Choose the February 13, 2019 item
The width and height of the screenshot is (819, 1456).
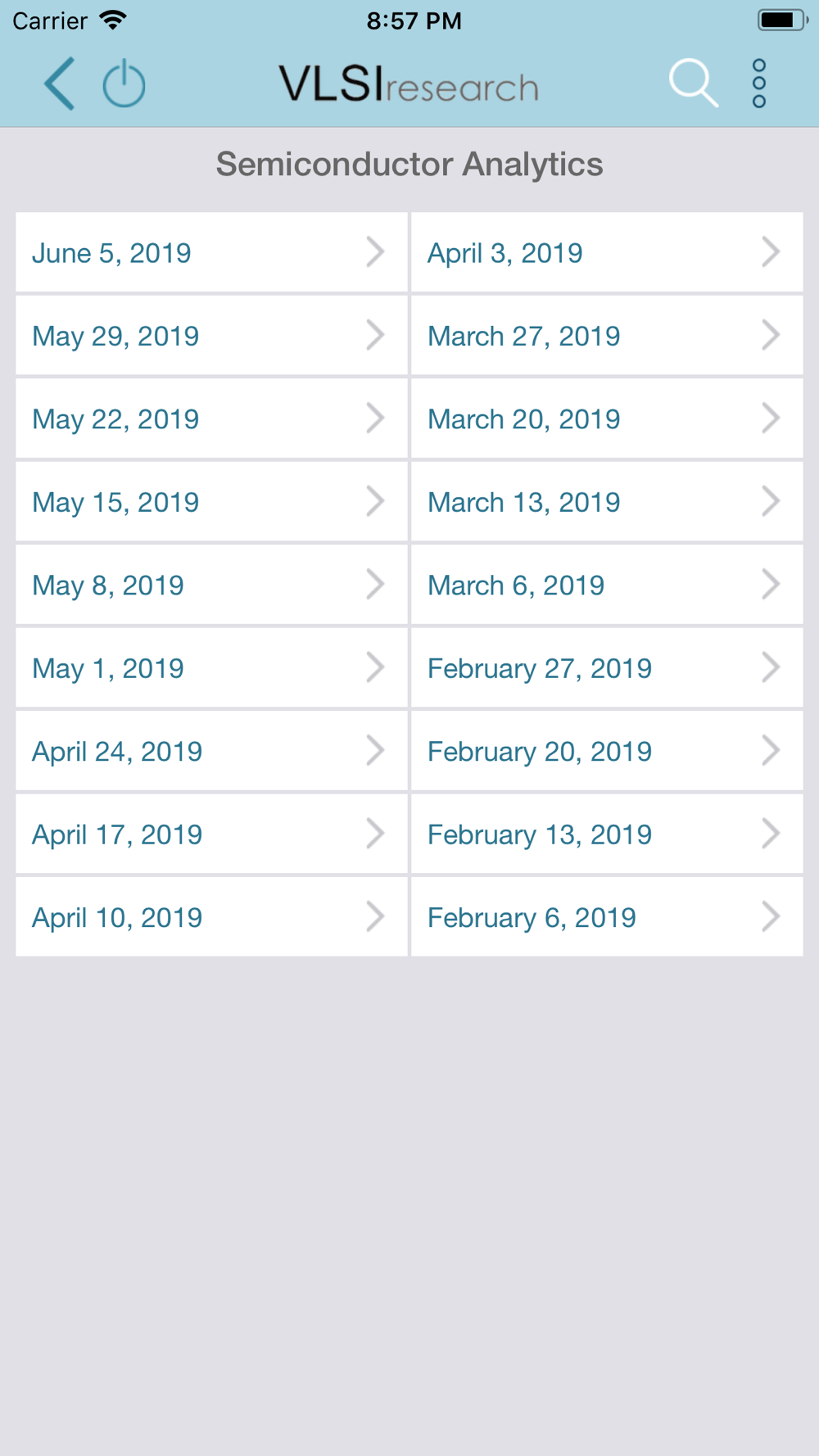click(x=607, y=834)
